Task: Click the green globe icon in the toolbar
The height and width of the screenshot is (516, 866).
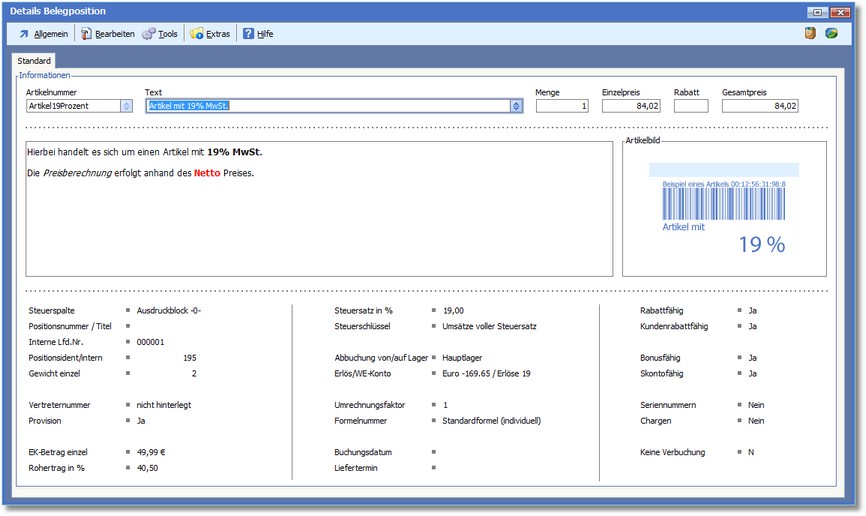Action: point(831,34)
